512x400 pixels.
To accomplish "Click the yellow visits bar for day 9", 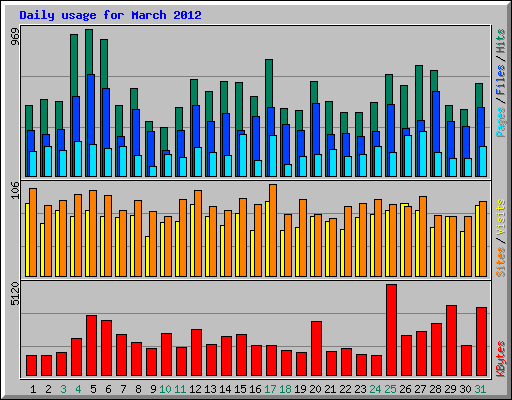I will point(147,256).
